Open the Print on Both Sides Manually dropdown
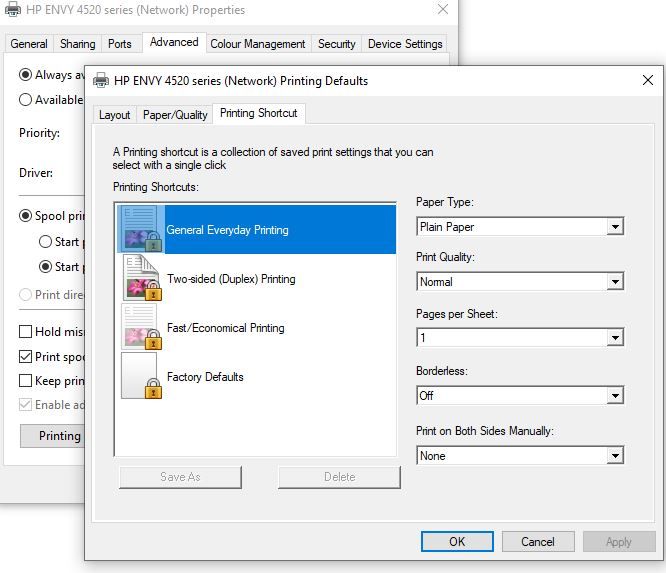The height and width of the screenshot is (573, 666). [x=520, y=455]
